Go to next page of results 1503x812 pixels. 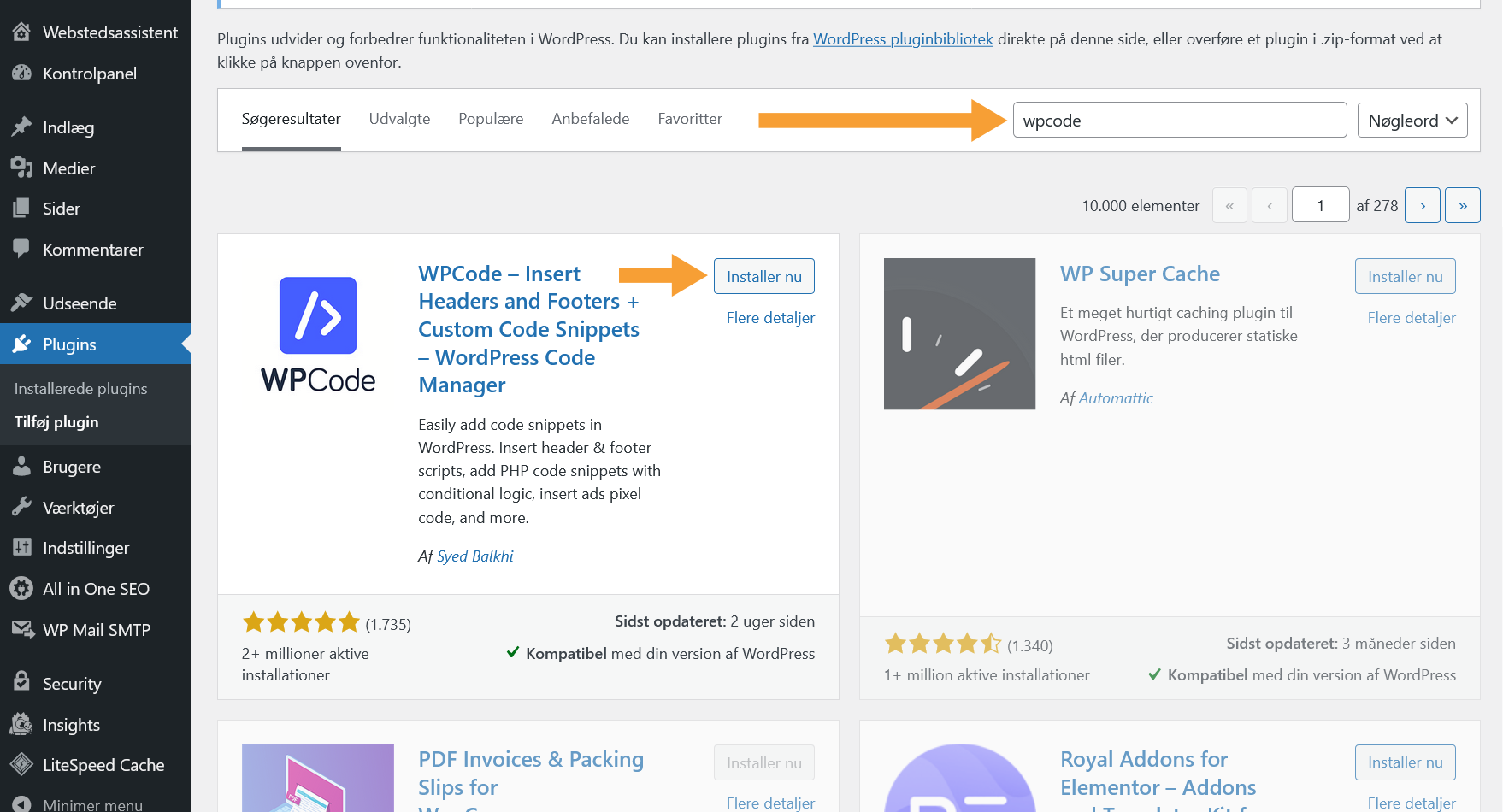click(x=1422, y=205)
